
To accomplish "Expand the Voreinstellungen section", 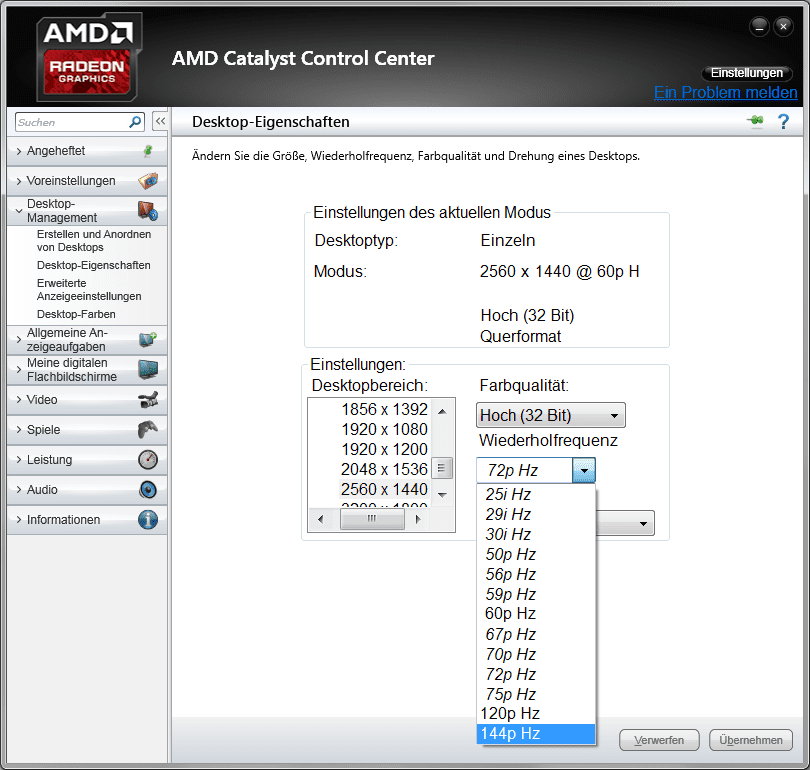I will click(19, 181).
